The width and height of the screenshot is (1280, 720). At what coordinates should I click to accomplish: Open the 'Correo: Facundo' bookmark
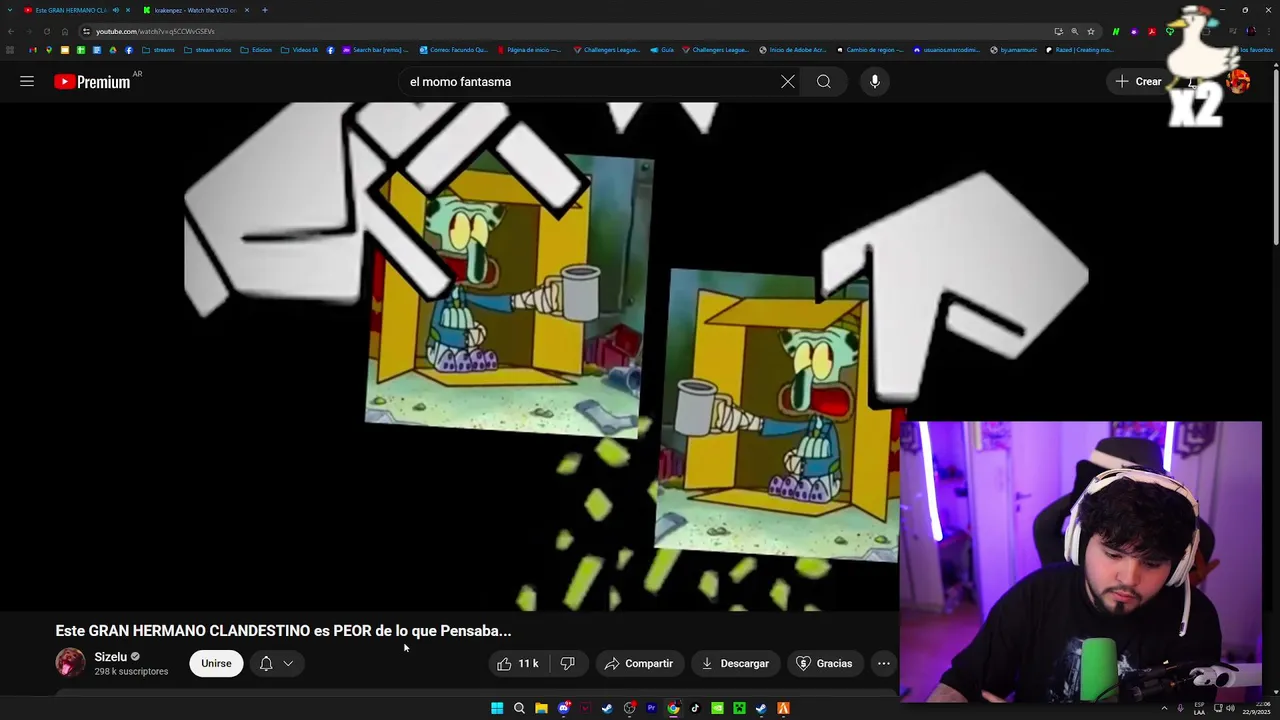pos(453,50)
